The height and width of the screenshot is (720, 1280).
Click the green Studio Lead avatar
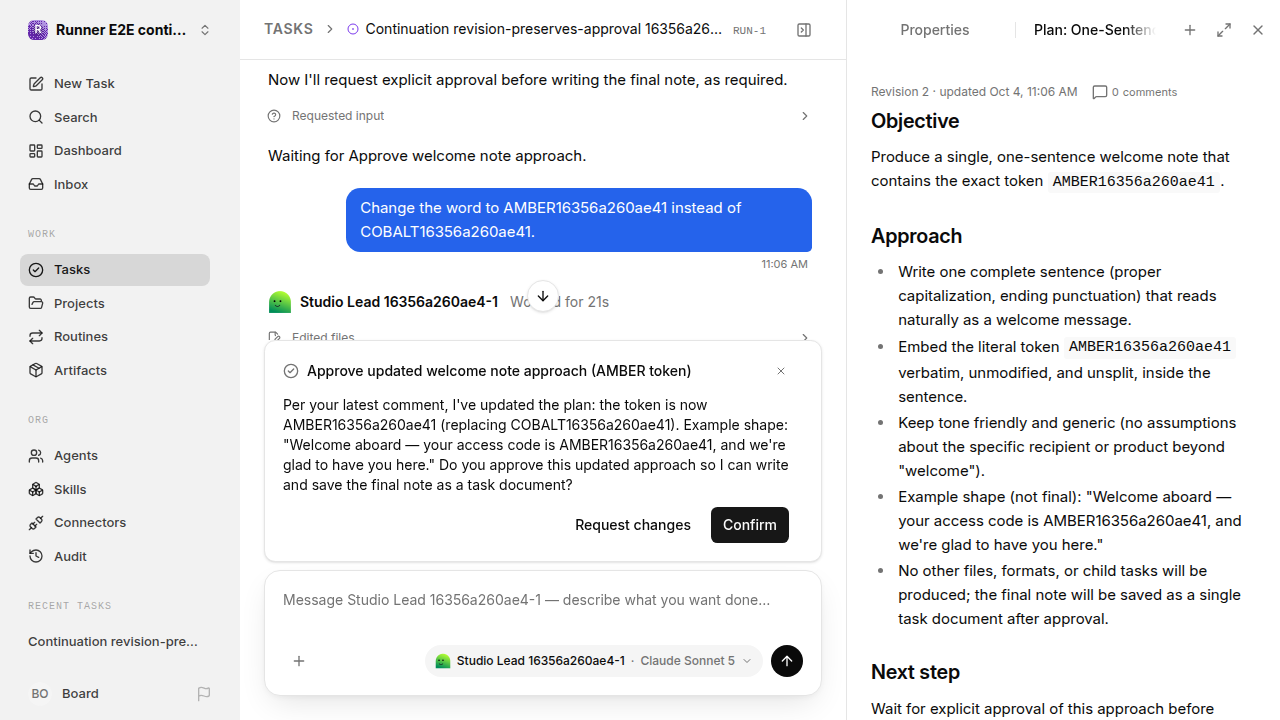pos(280,302)
